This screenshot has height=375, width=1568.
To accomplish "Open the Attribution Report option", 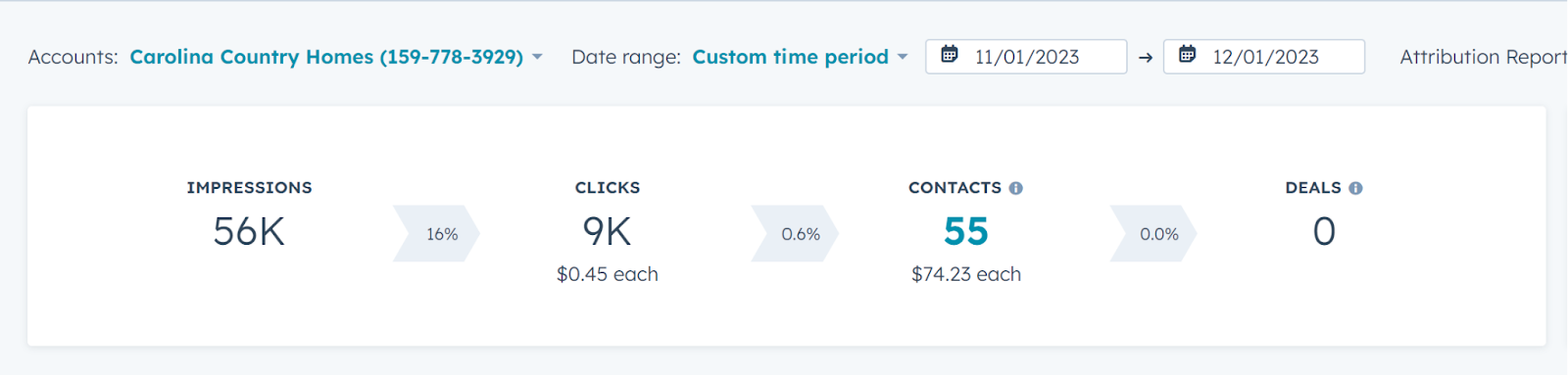I will (1484, 57).
